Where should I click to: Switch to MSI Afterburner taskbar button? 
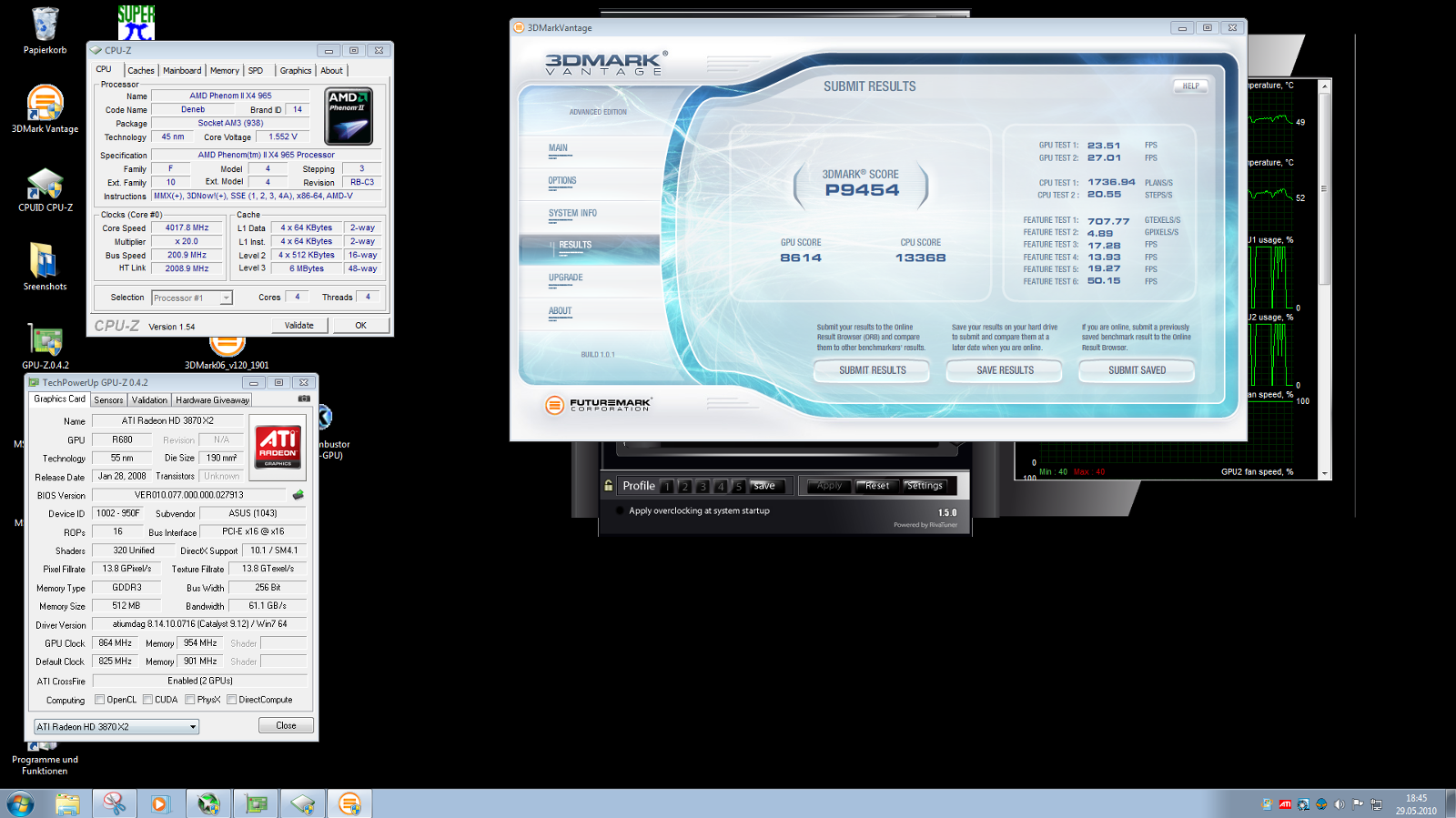coord(208,803)
